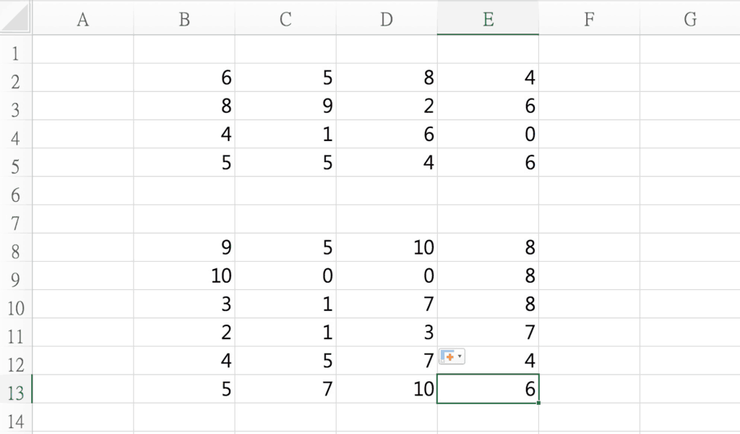This screenshot has width=740, height=434.
Task: Select cell E4 containing 0
Action: point(488,134)
